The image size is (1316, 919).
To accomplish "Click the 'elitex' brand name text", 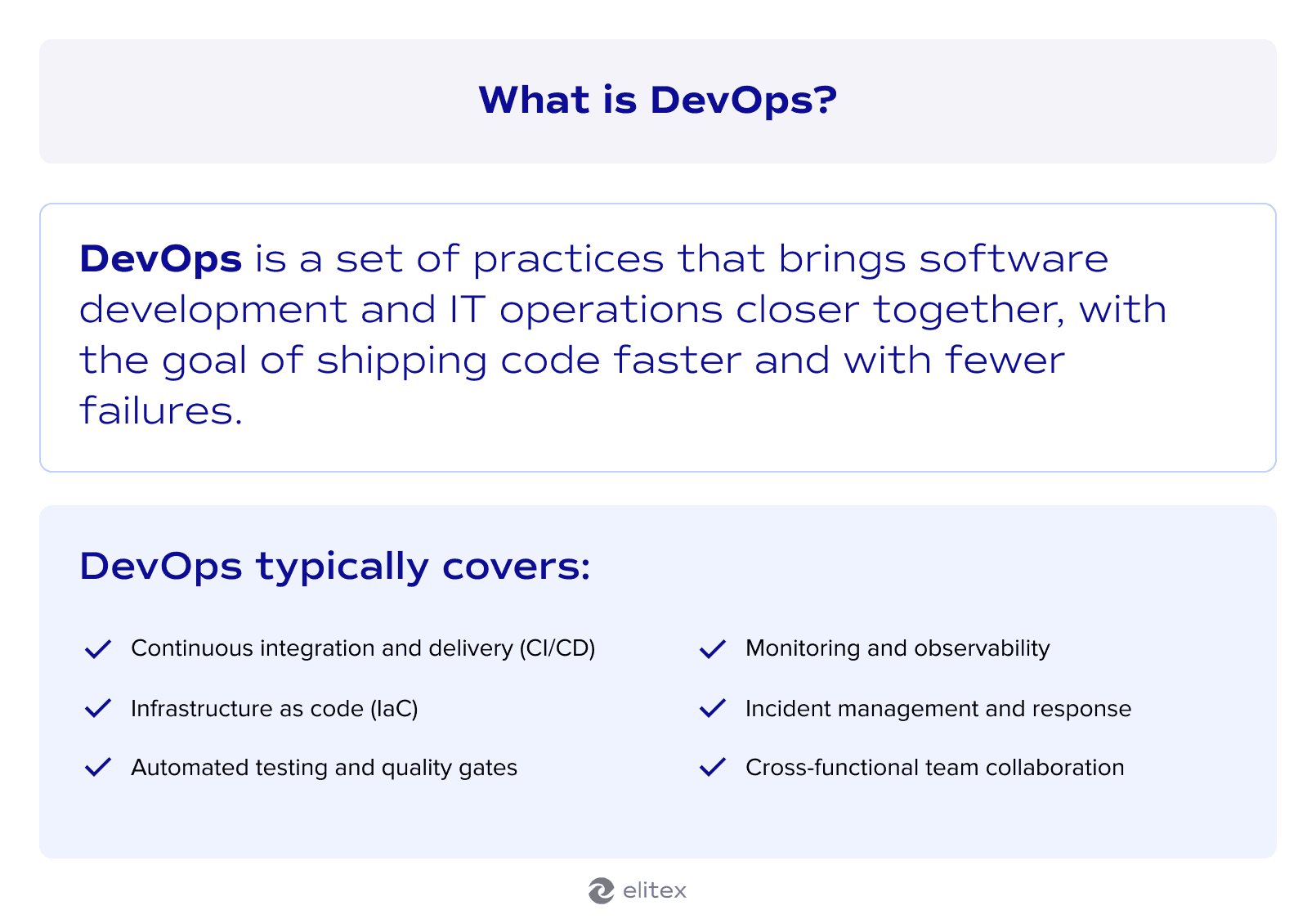I will point(655,890).
